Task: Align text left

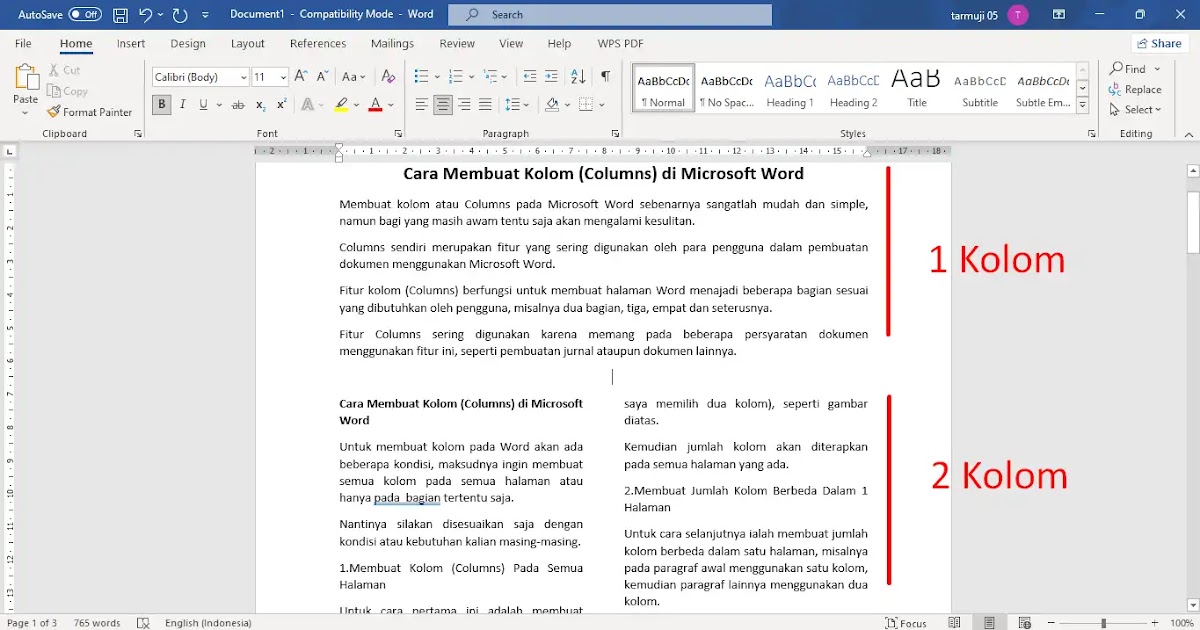Action: click(421, 105)
